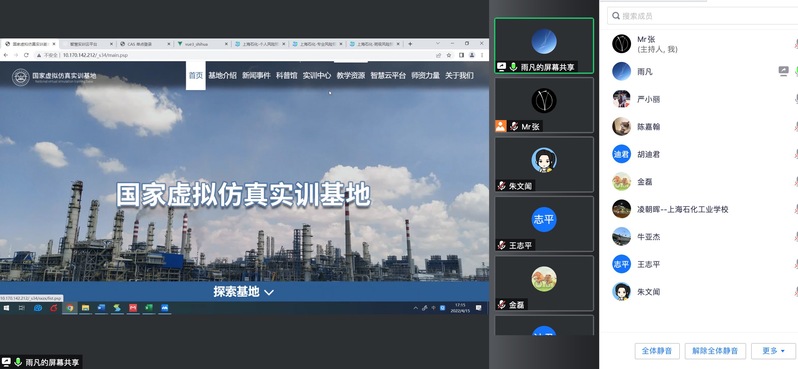Click the 全体静音 button
The height and width of the screenshot is (369, 798).
click(x=657, y=351)
